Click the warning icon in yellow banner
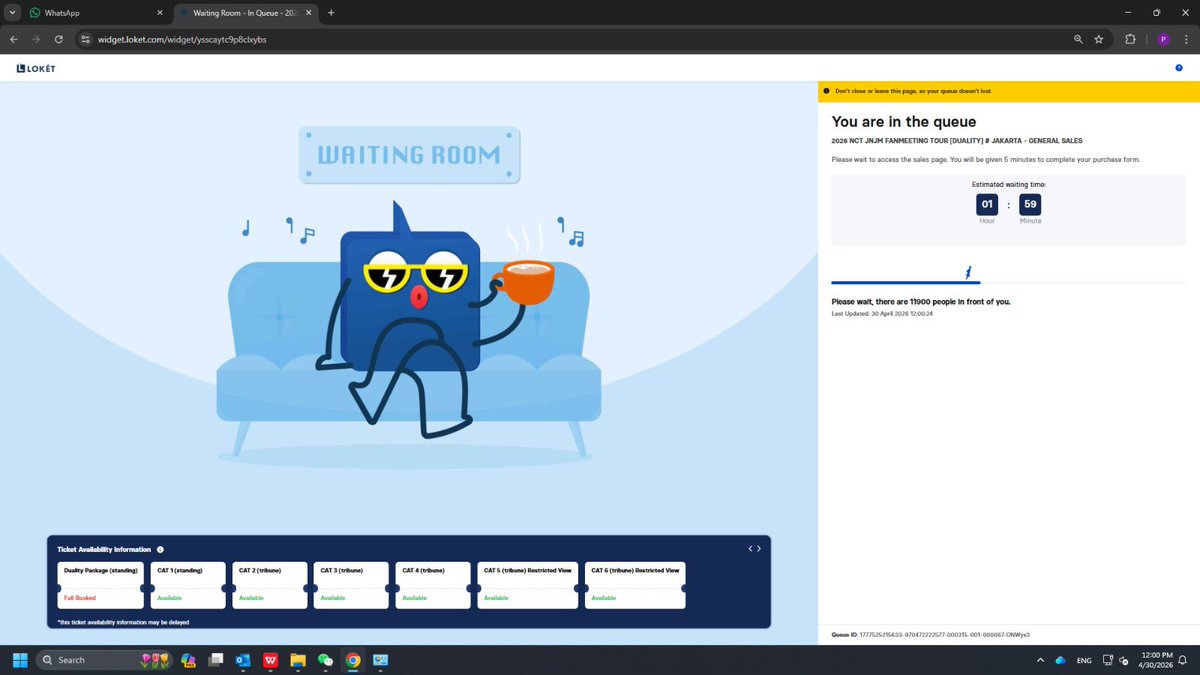The image size is (1200, 675). coord(826,91)
